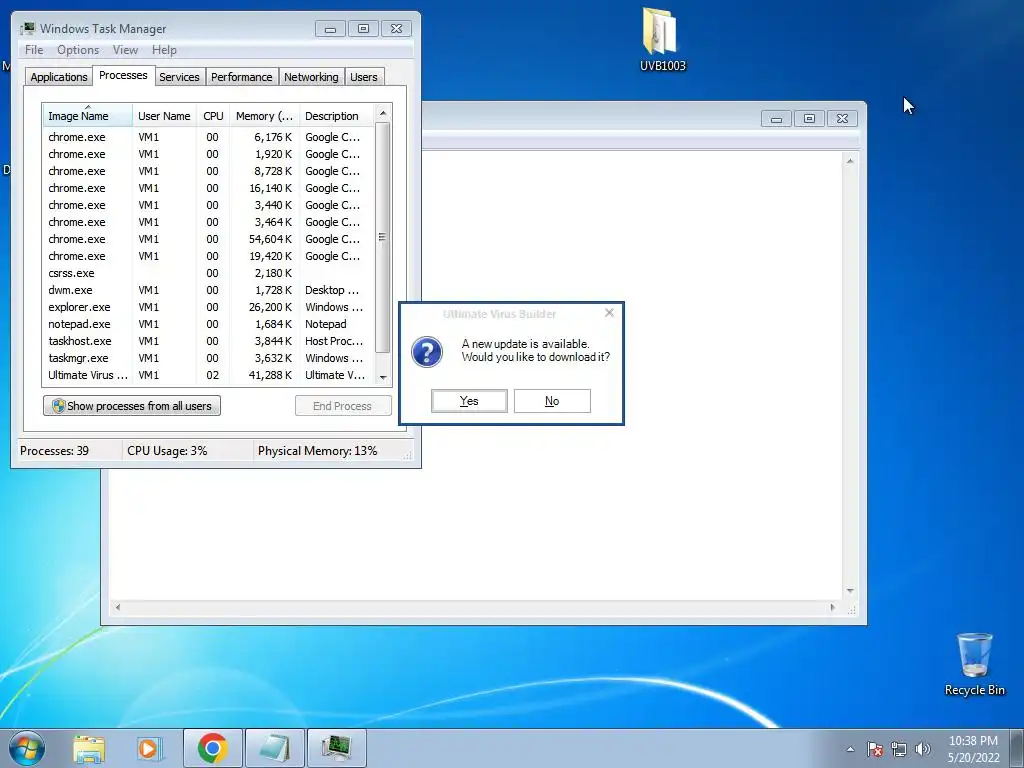Select the Ultimate Virus process row
The height and width of the screenshot is (768, 1024).
[x=209, y=375]
